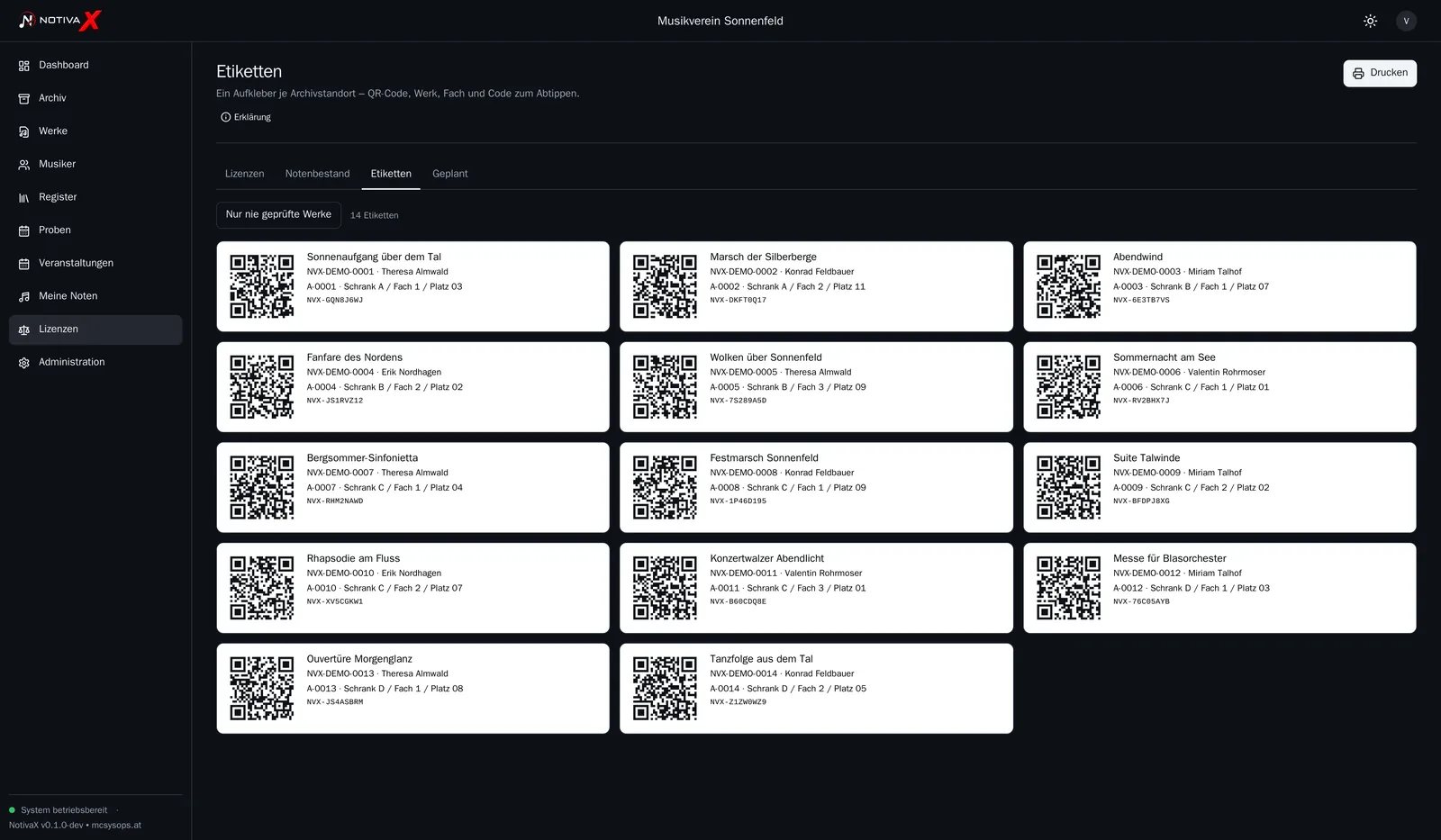Click the 'System betriebsbereit' status
This screenshot has height=840, width=1441.
coord(64,810)
